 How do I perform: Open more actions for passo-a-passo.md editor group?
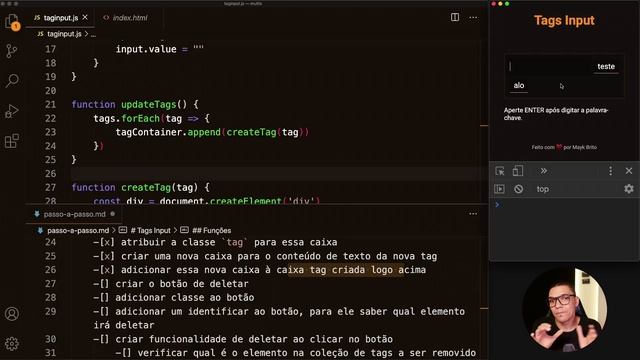pyautogui.click(x=473, y=213)
